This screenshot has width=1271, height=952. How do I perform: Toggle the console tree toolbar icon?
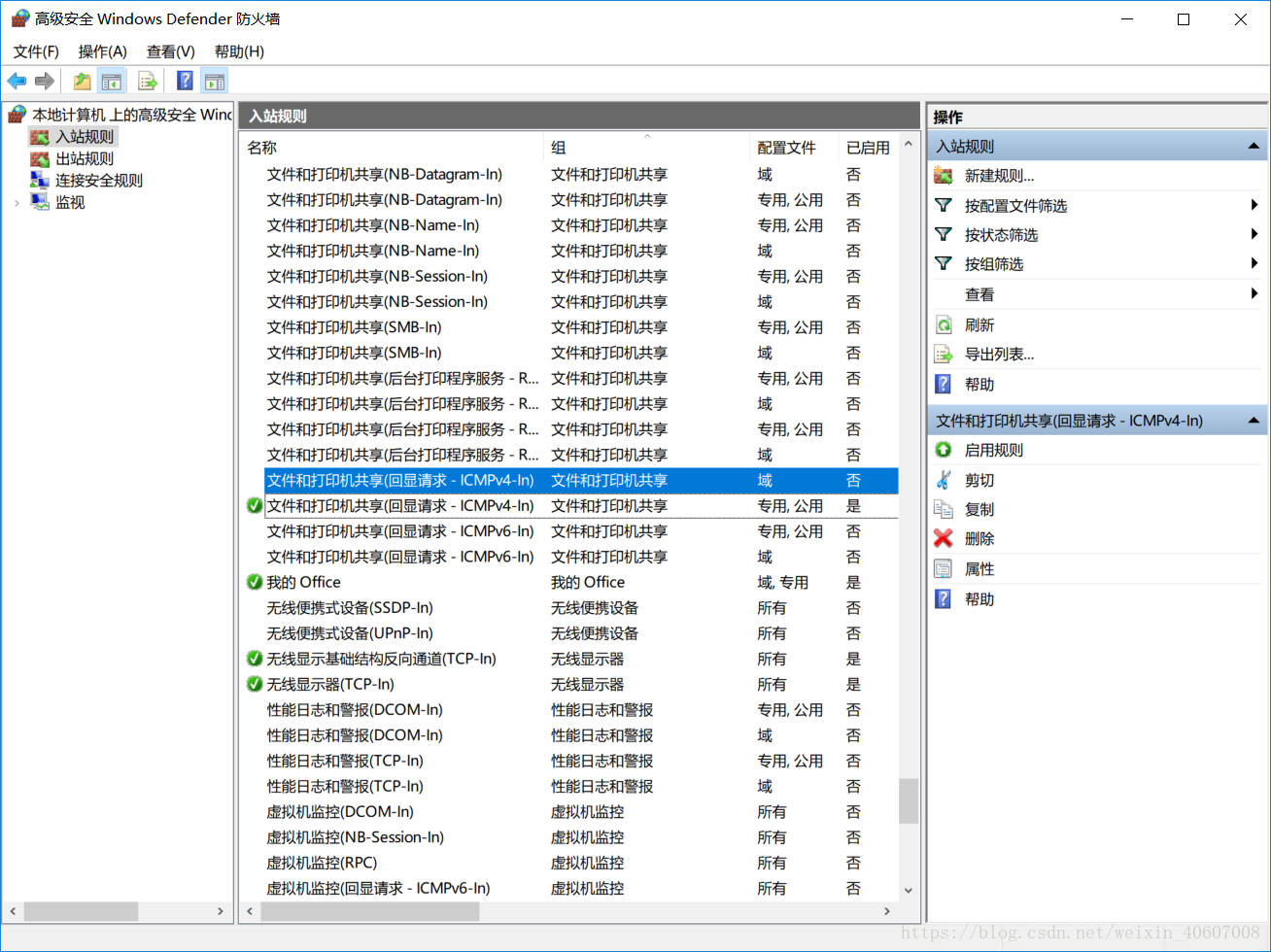click(113, 82)
